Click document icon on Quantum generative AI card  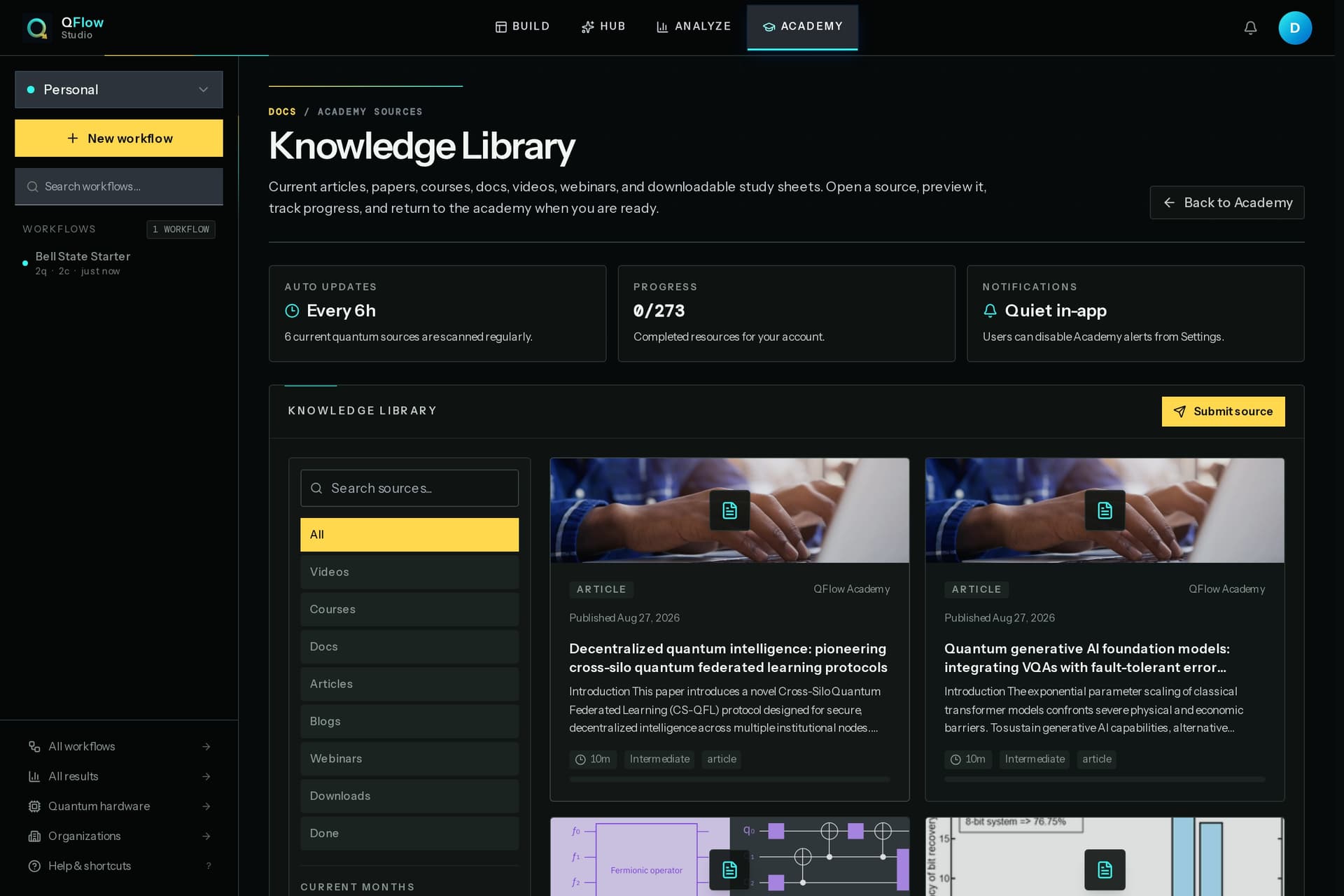1105,510
